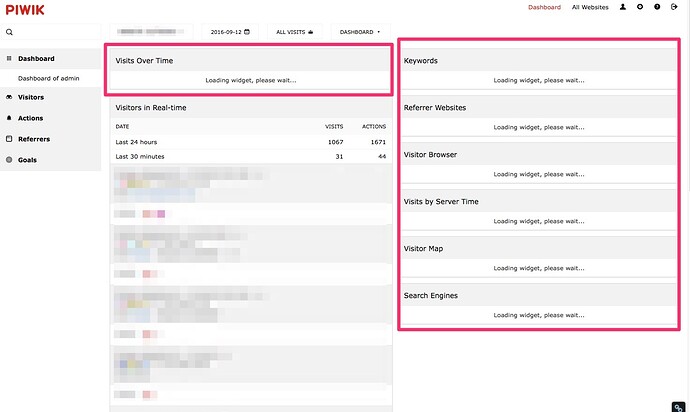Click the Visits Over Time widget title

(144, 61)
